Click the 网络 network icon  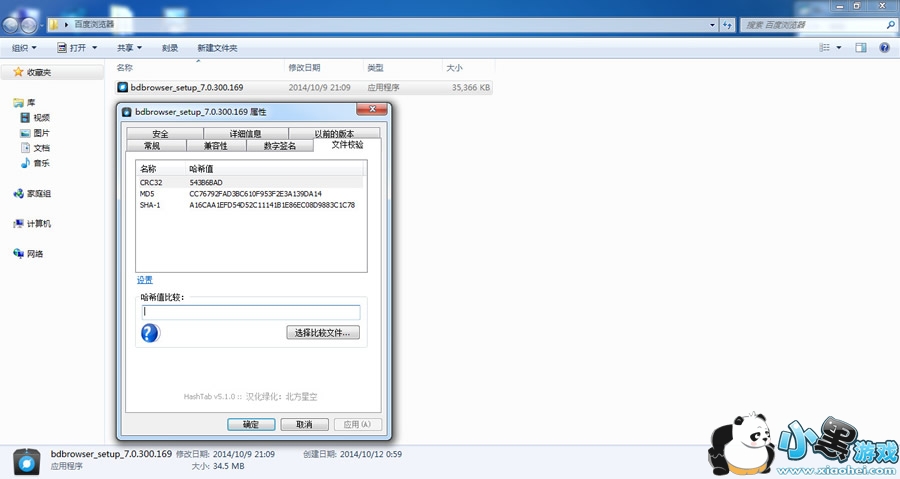click(18, 254)
